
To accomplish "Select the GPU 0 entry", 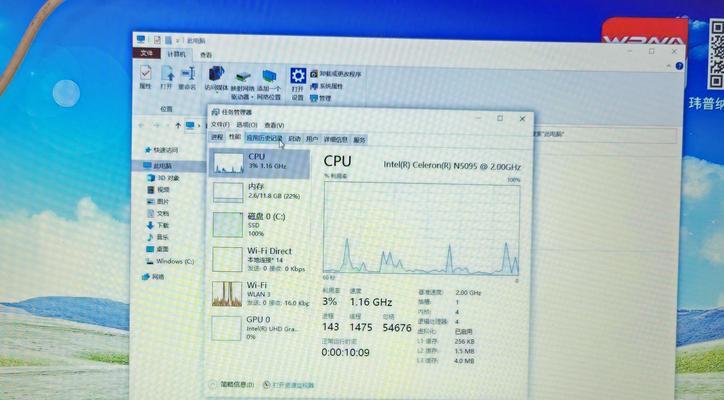I will pos(260,328).
